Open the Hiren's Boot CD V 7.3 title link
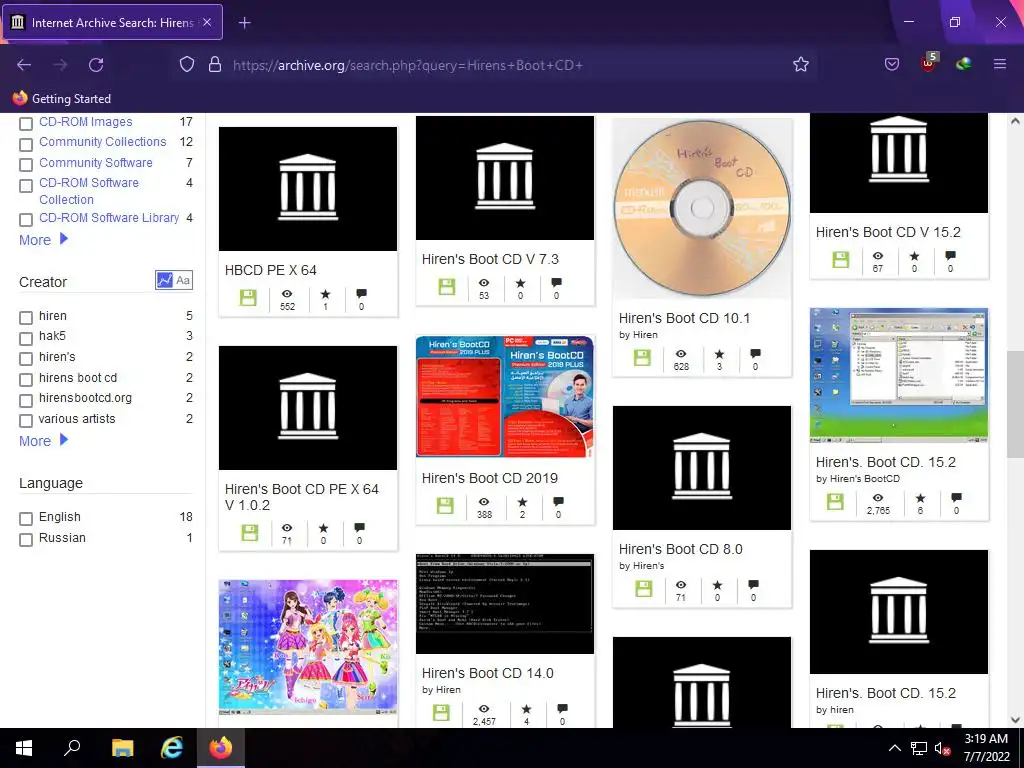This screenshot has height=768, width=1024. (x=490, y=259)
